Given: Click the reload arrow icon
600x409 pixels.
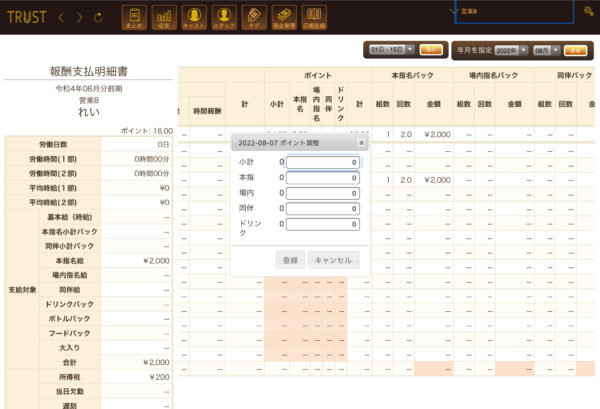Looking at the screenshot, I should (97, 18).
